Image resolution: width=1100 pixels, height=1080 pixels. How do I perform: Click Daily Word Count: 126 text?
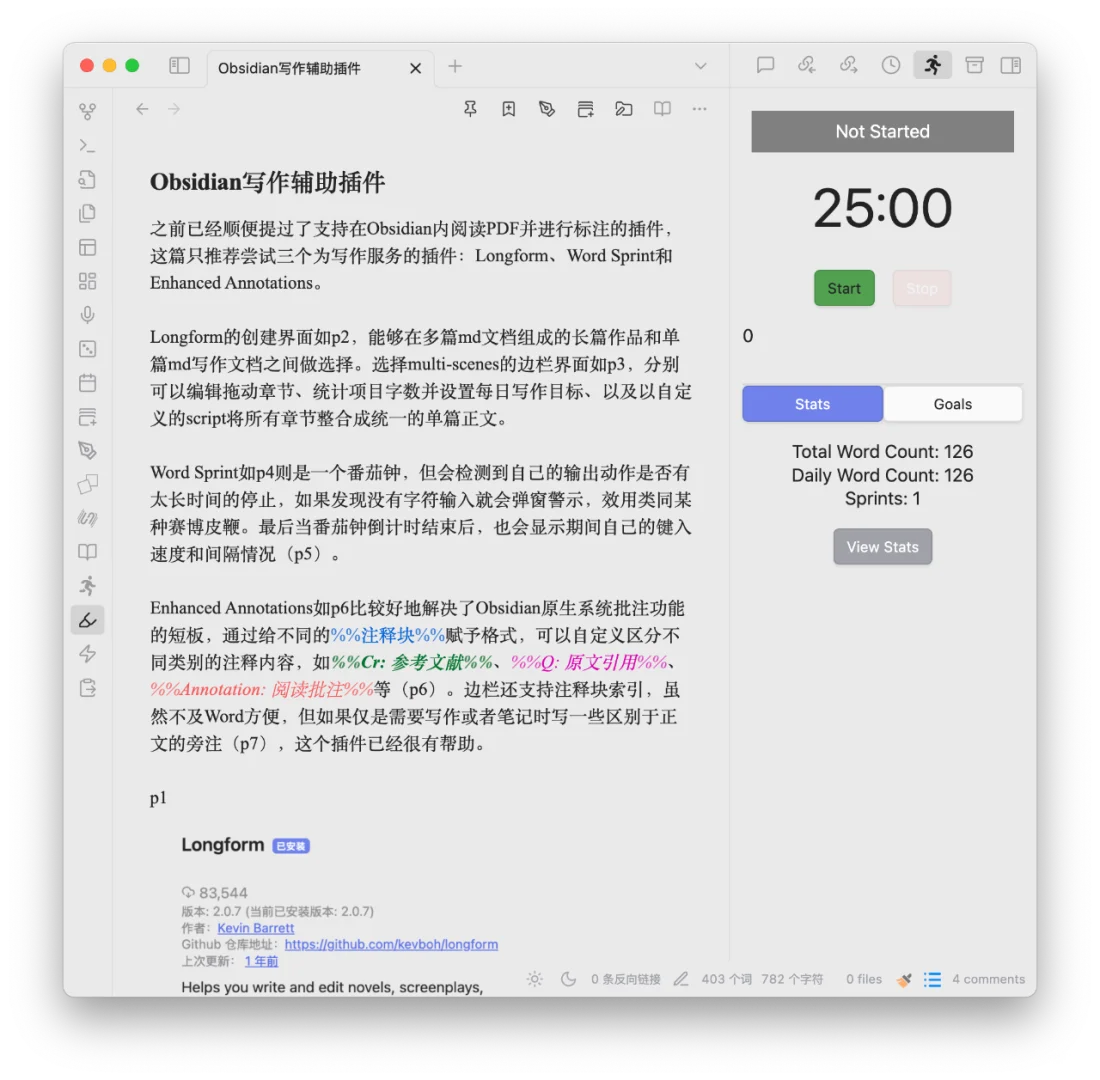(883, 475)
